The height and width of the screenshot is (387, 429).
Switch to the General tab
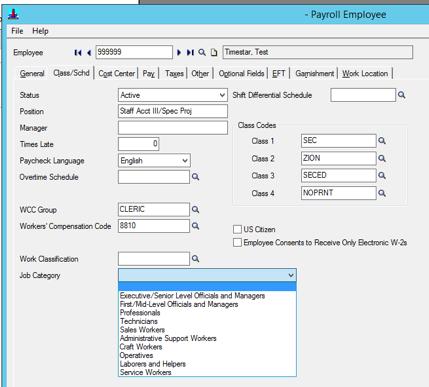[32, 73]
